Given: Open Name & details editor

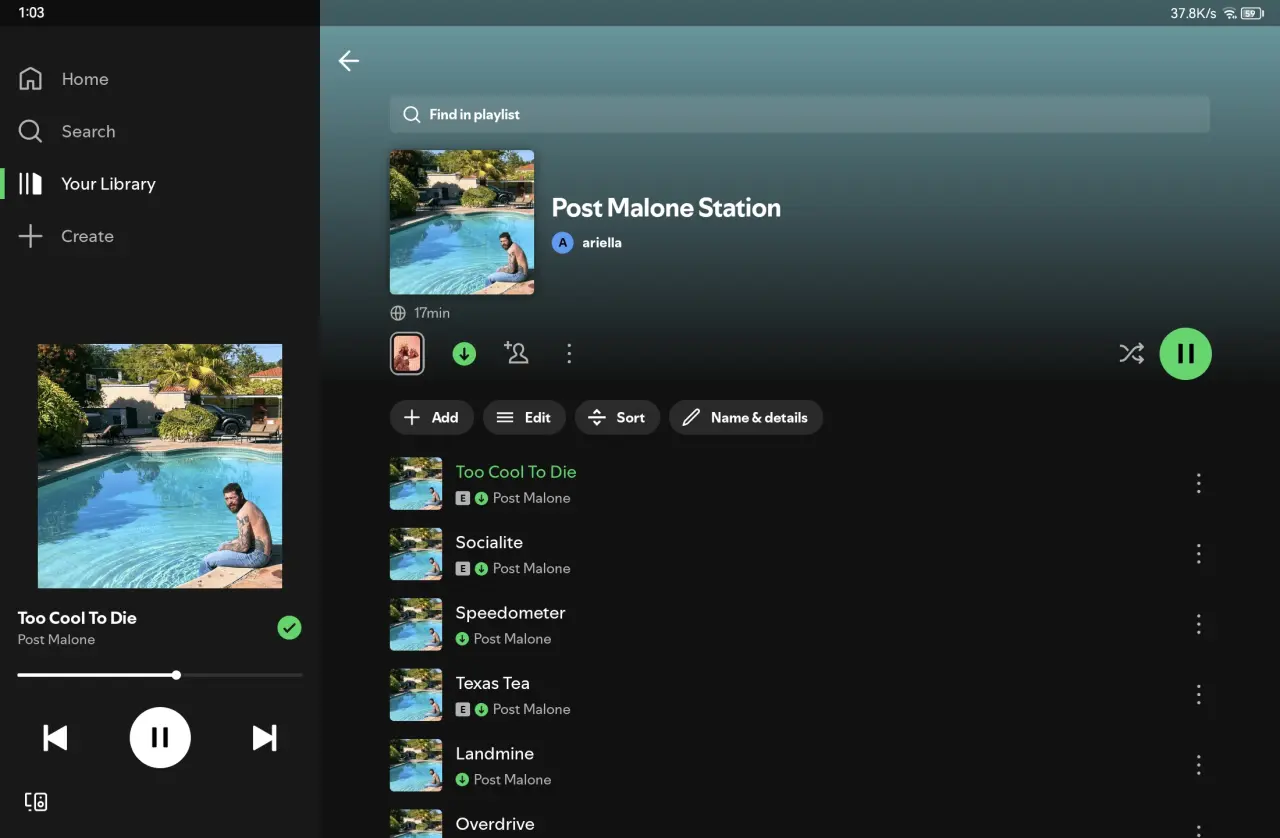Looking at the screenshot, I should (746, 417).
